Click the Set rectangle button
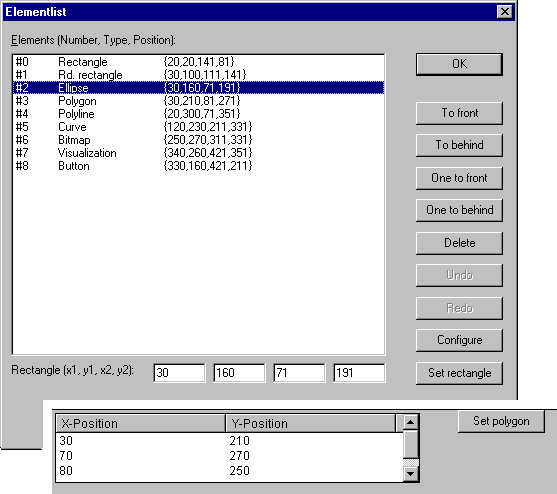557x494 pixels. (x=459, y=373)
